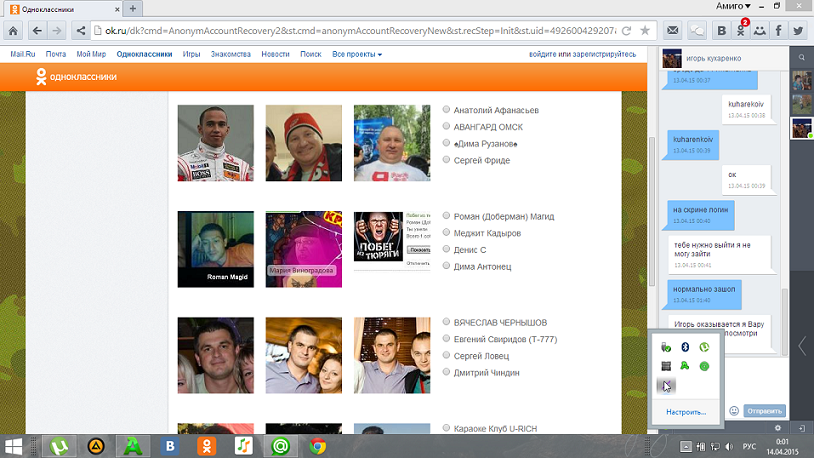Image resolution: width=814 pixels, height=458 pixels.
Task: Open the green A Amigo tray icon
Action: (x=685, y=366)
